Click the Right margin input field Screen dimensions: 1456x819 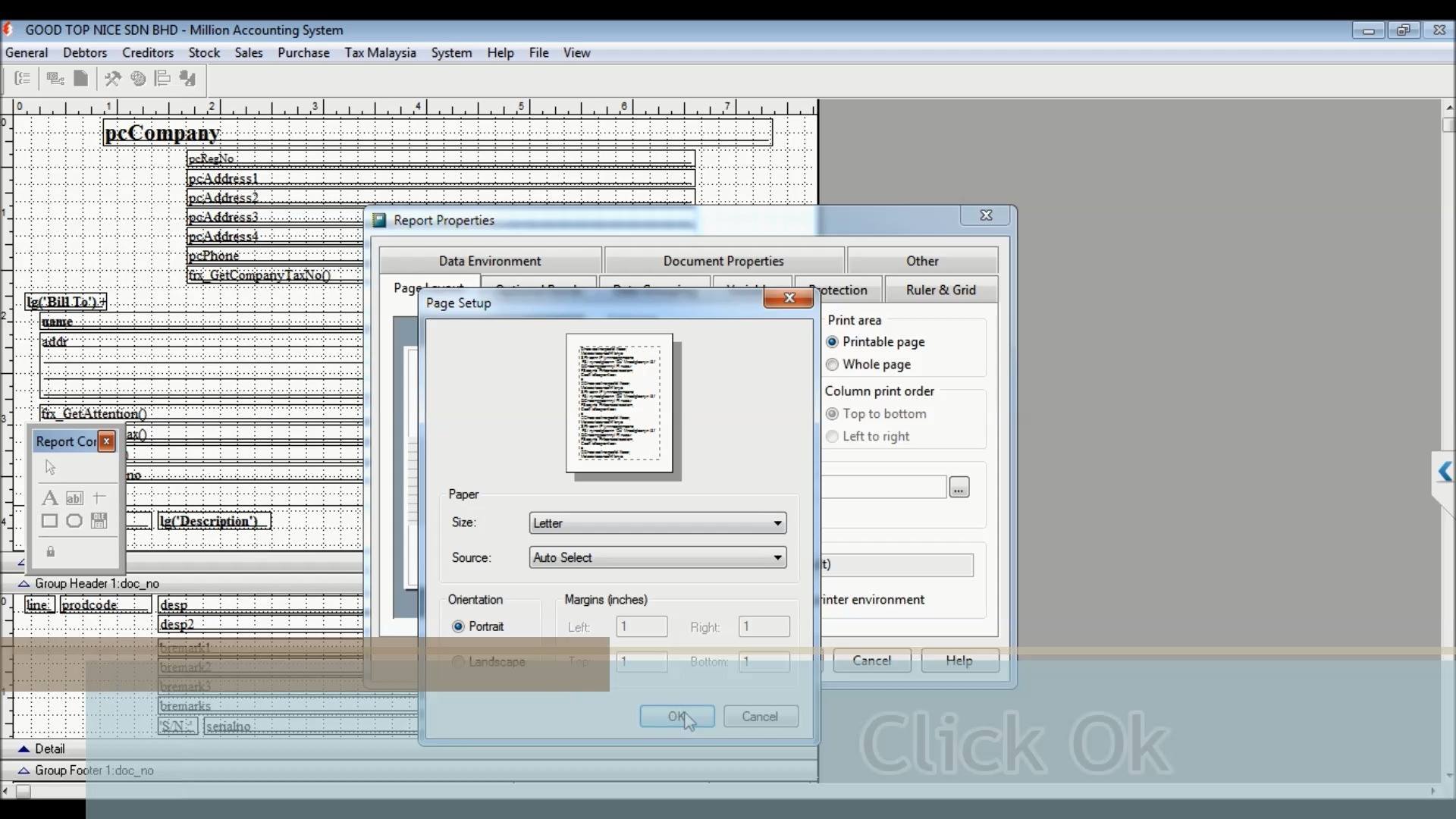(764, 626)
